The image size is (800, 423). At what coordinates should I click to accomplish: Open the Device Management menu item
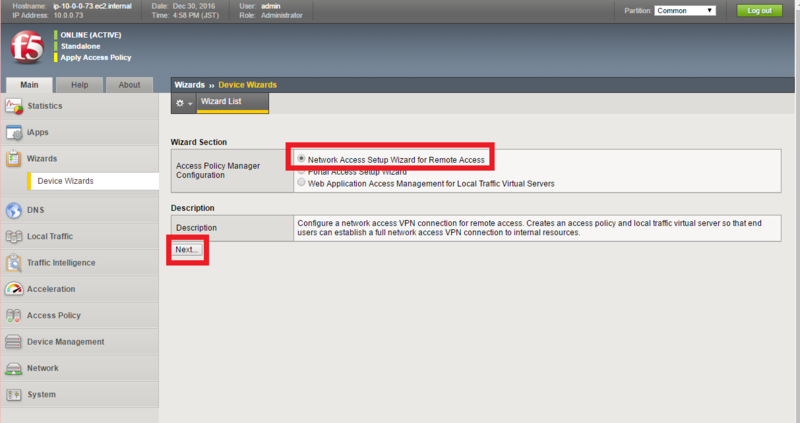click(80, 342)
